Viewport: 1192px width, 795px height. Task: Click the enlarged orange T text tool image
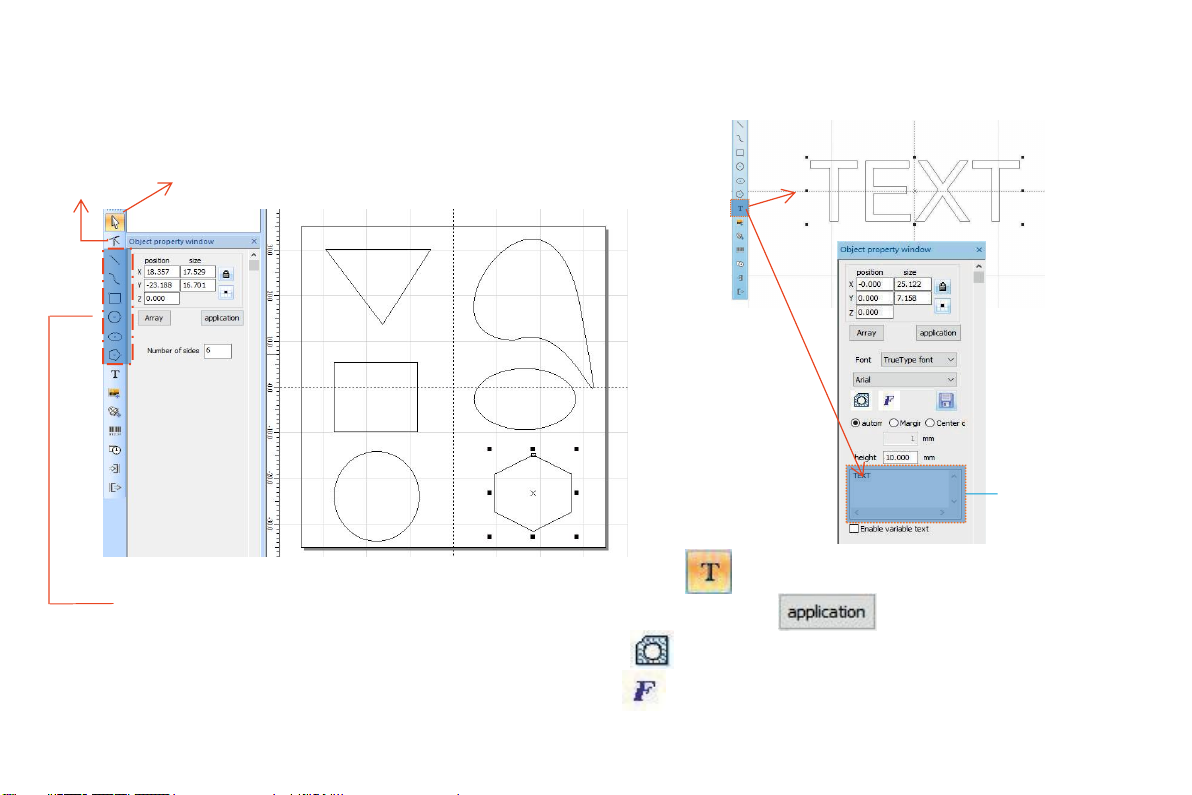tap(709, 572)
